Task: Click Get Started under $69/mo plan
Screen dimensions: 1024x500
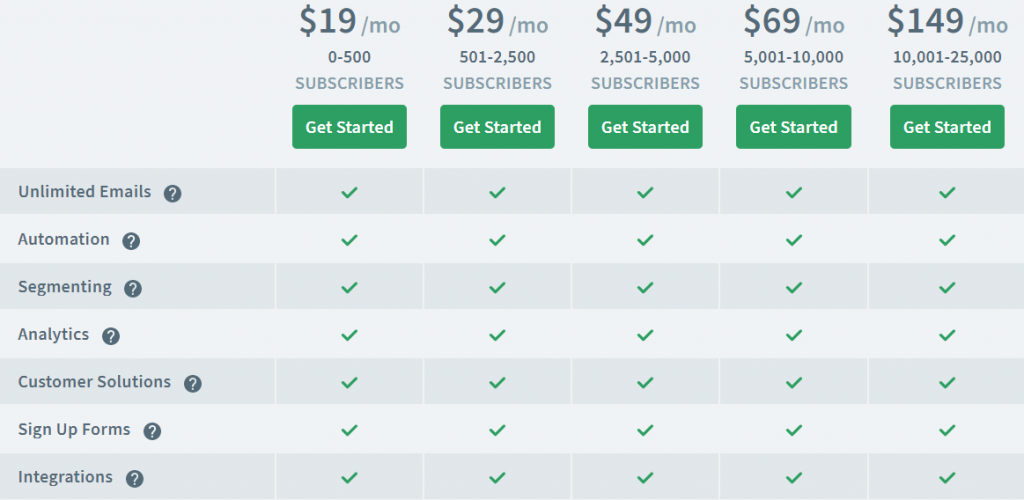Action: (x=793, y=127)
